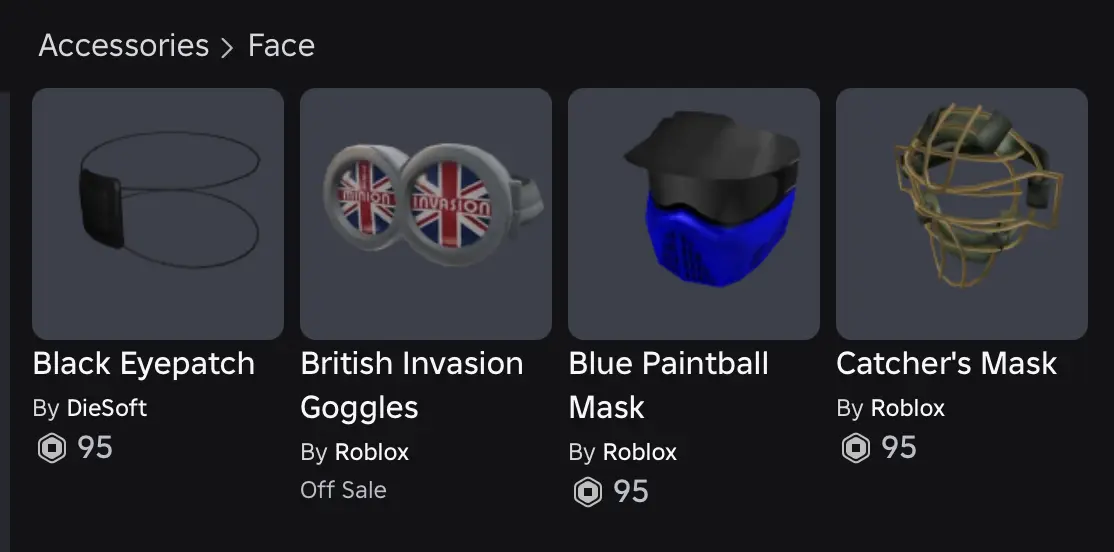Open the British Invasion Goggles title
This screenshot has height=552, width=1114.
pyautogui.click(x=412, y=385)
